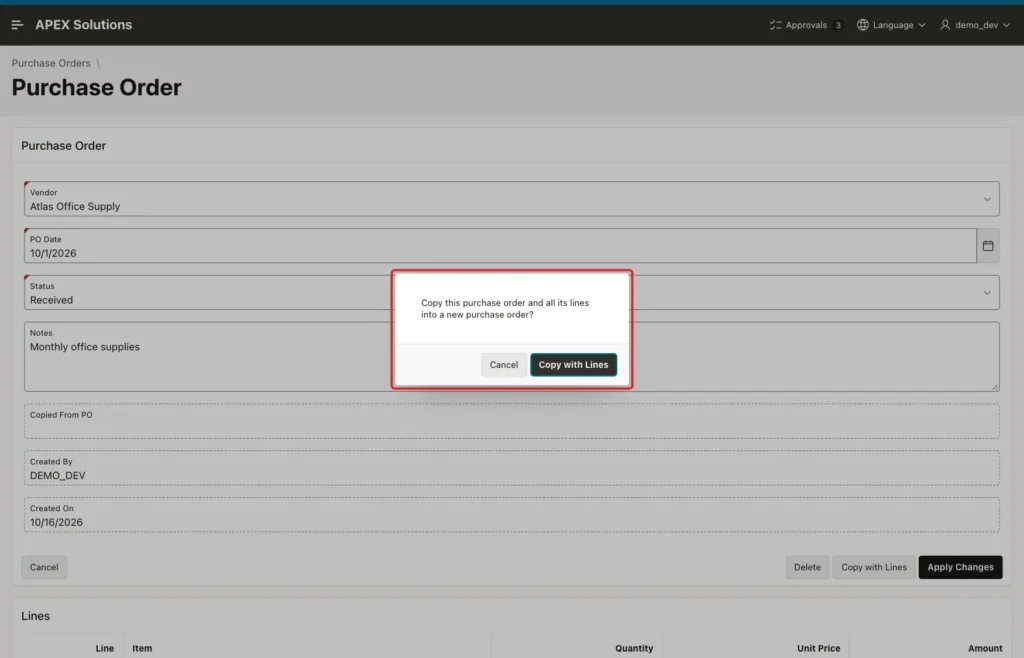Open the PO Date calendar picker
The height and width of the screenshot is (658, 1024).
pyautogui.click(x=988, y=246)
